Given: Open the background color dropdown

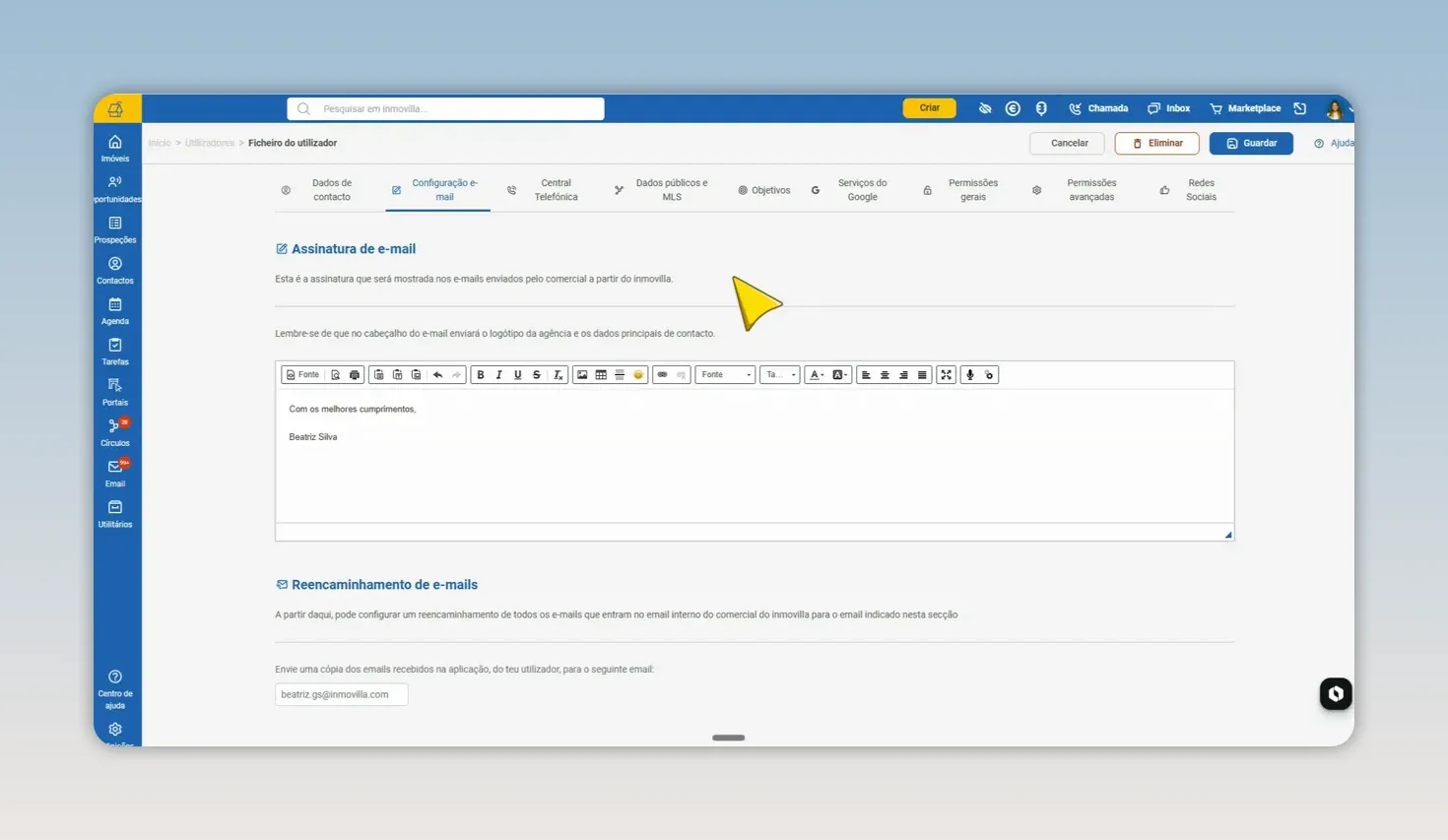Looking at the screenshot, I should (839, 375).
